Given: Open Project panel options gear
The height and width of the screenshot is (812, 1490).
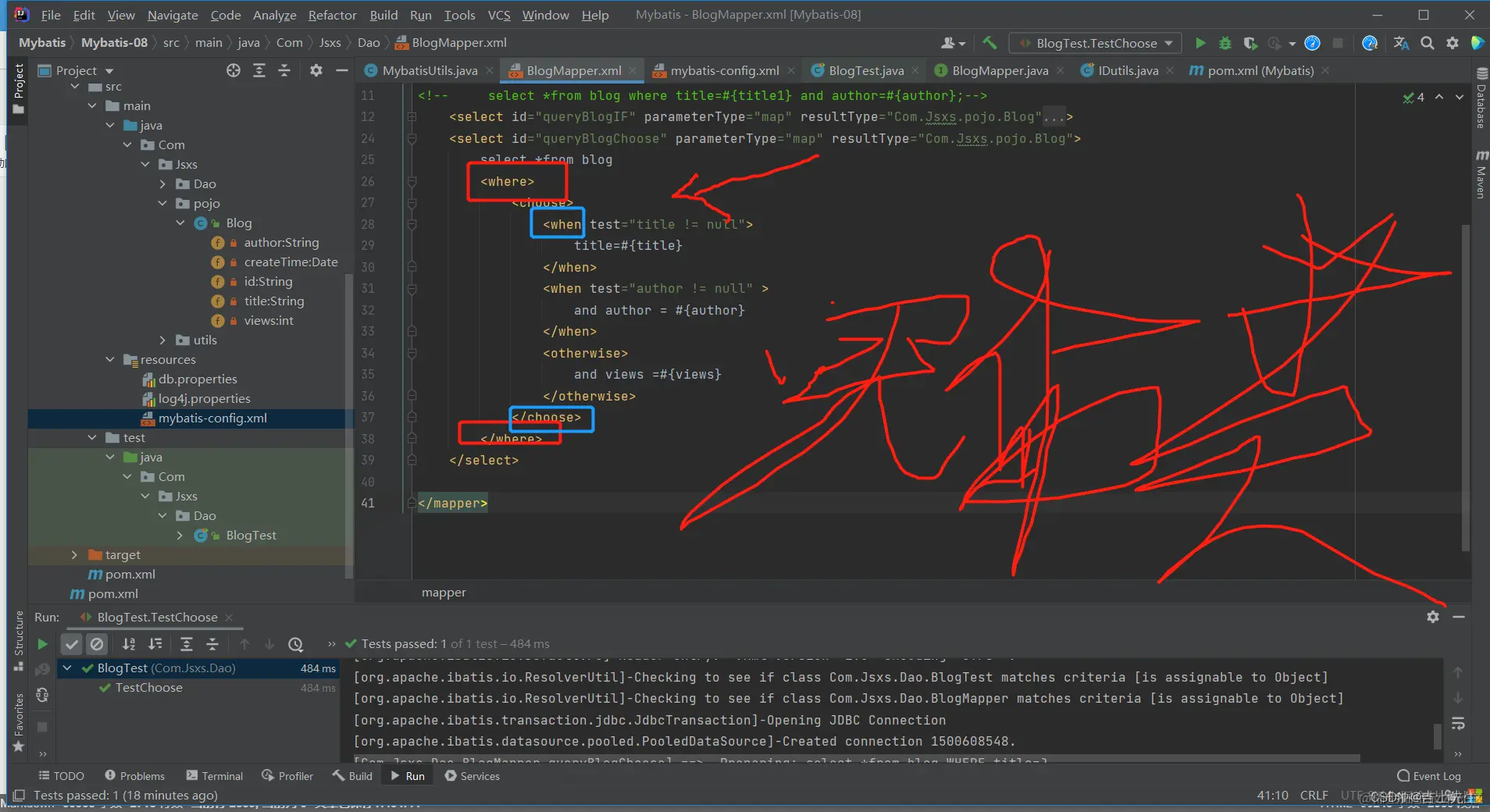Looking at the screenshot, I should [x=315, y=70].
